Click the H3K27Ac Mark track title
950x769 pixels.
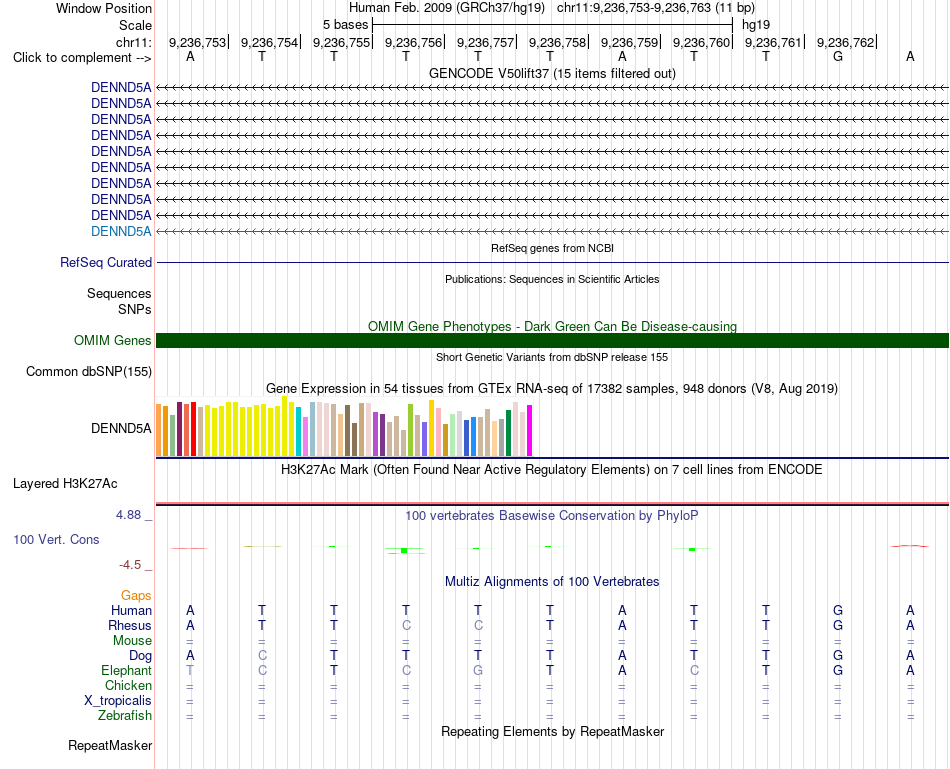[552, 470]
